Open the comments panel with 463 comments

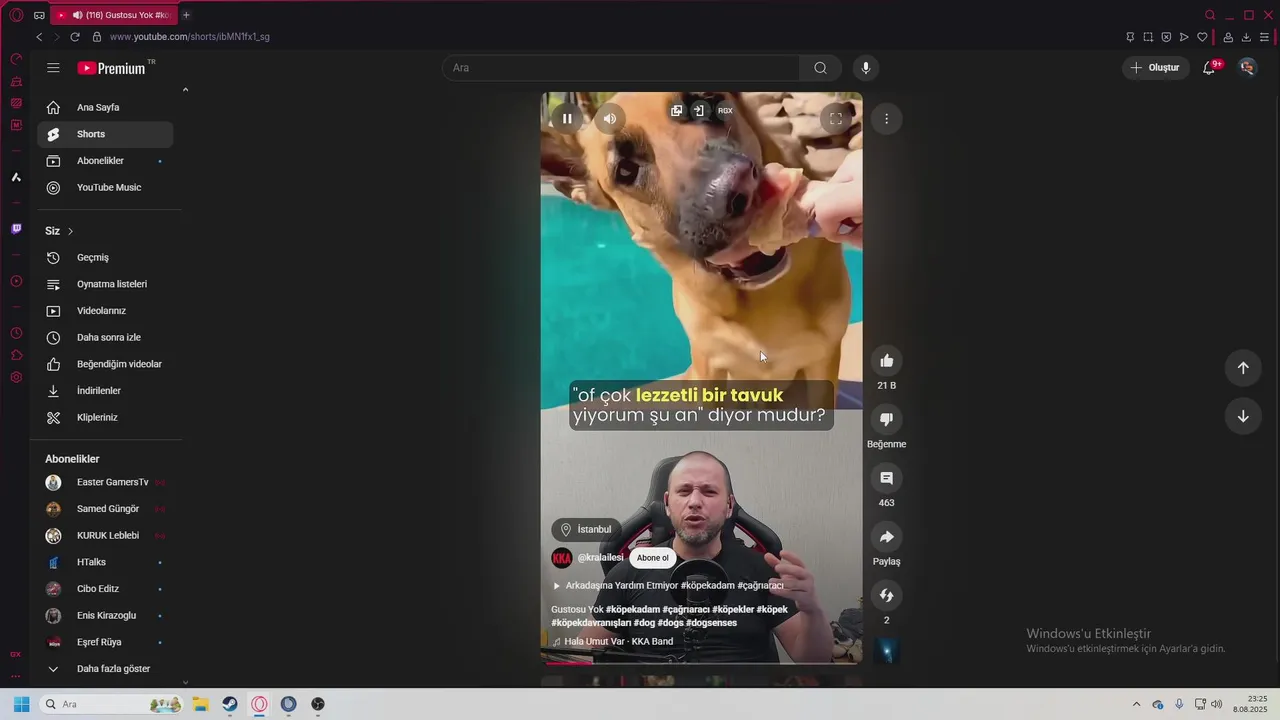point(886,478)
